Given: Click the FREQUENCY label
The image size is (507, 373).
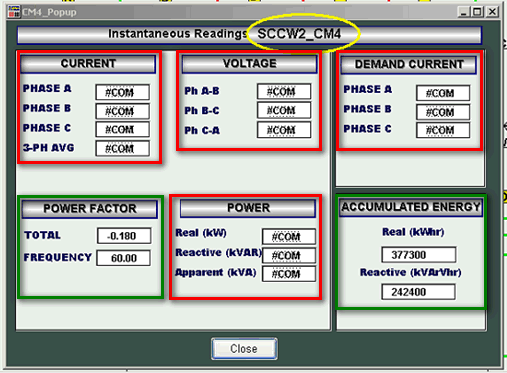Looking at the screenshot, I should pyautogui.click(x=58, y=257).
